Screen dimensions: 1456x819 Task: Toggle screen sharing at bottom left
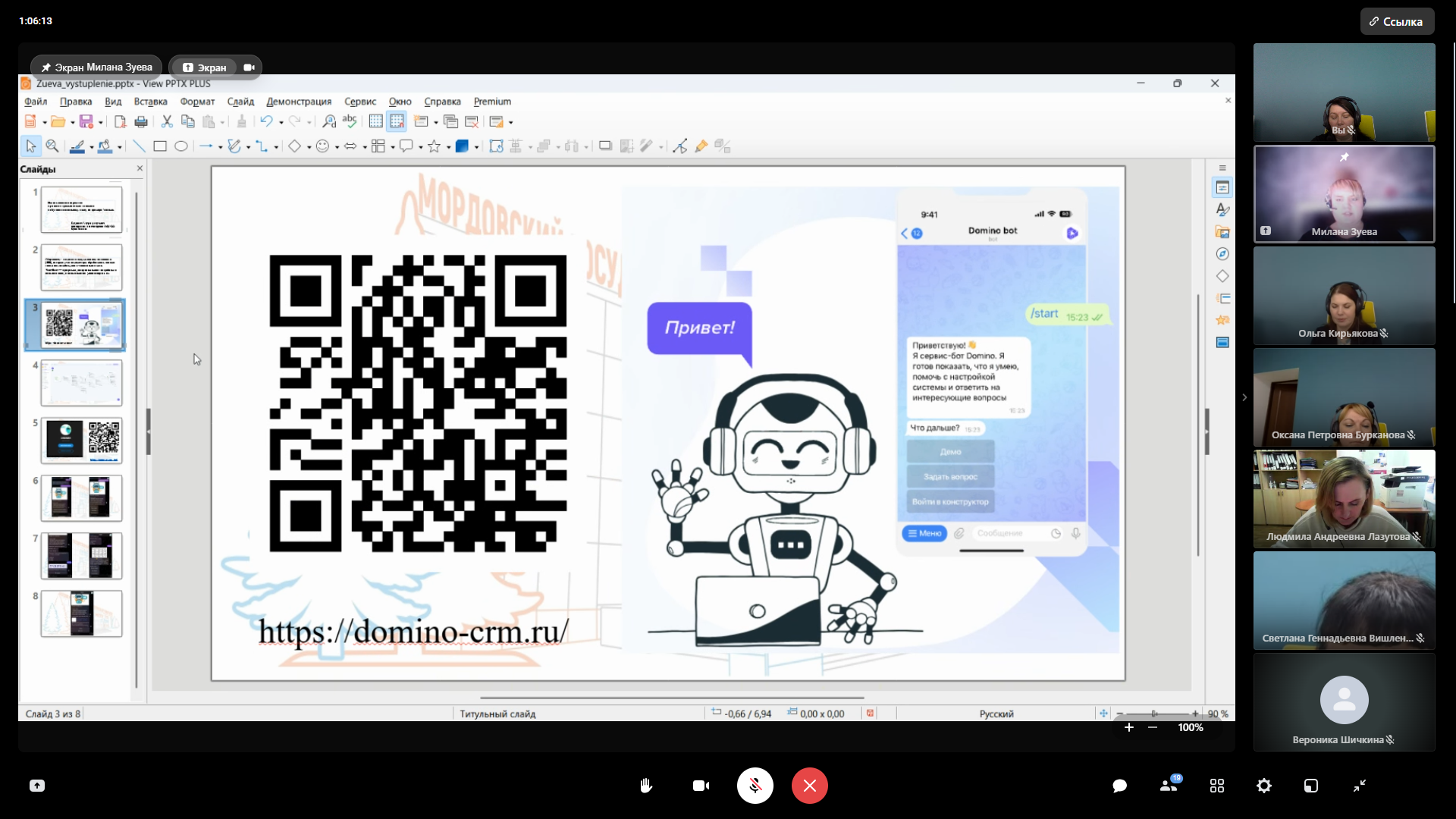click(36, 786)
